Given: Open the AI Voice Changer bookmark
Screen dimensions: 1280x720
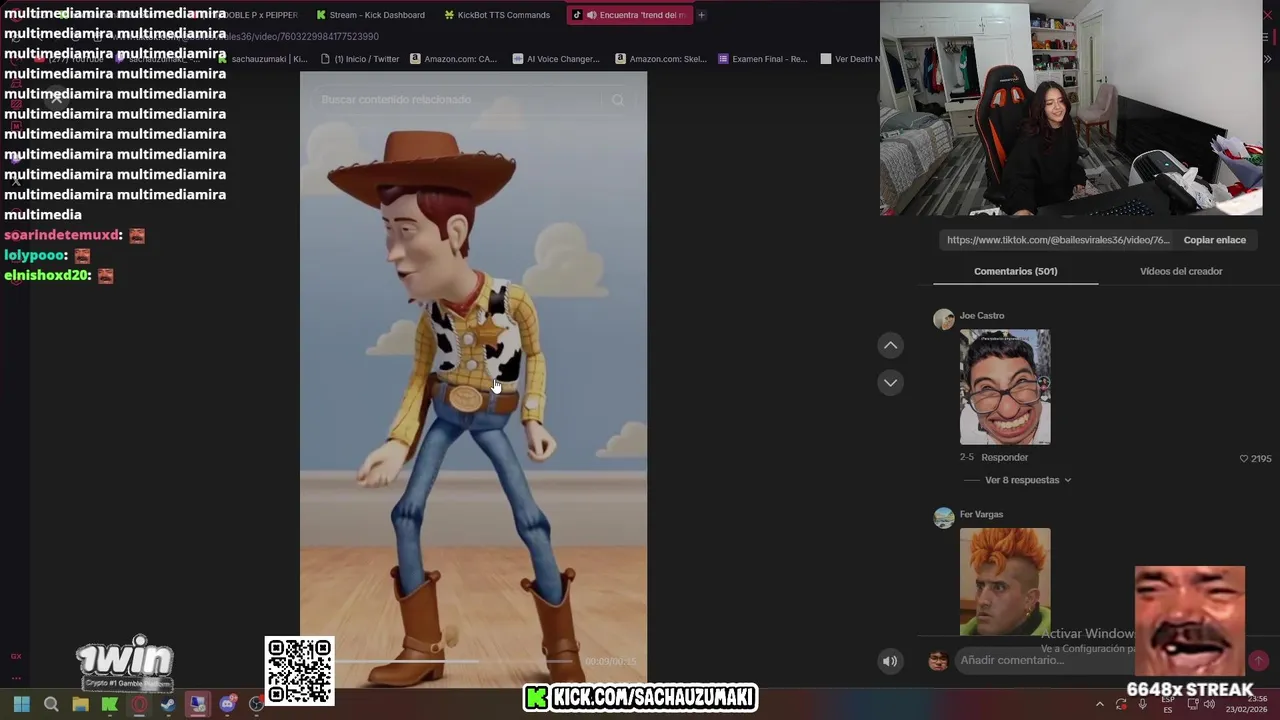Looking at the screenshot, I should tap(556, 59).
